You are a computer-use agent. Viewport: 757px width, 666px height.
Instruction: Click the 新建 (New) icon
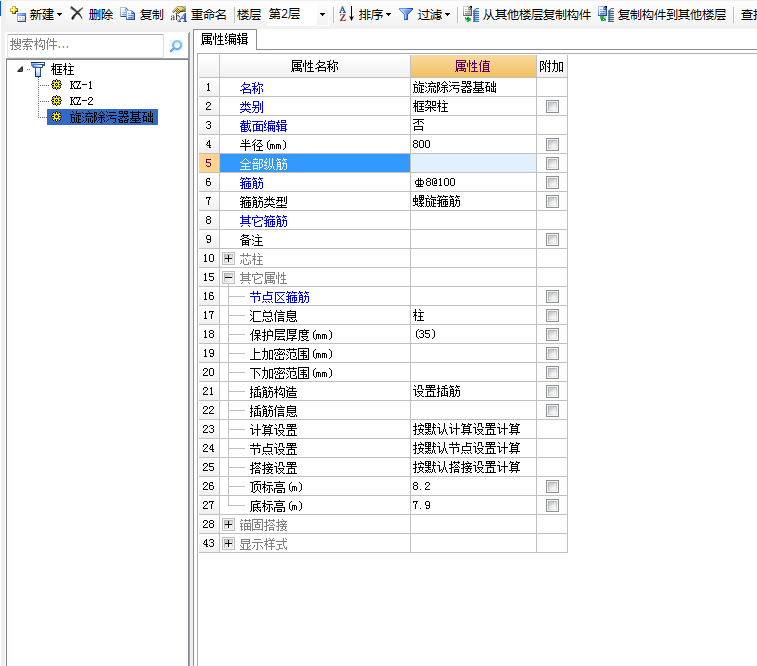pyautogui.click(x=18, y=14)
